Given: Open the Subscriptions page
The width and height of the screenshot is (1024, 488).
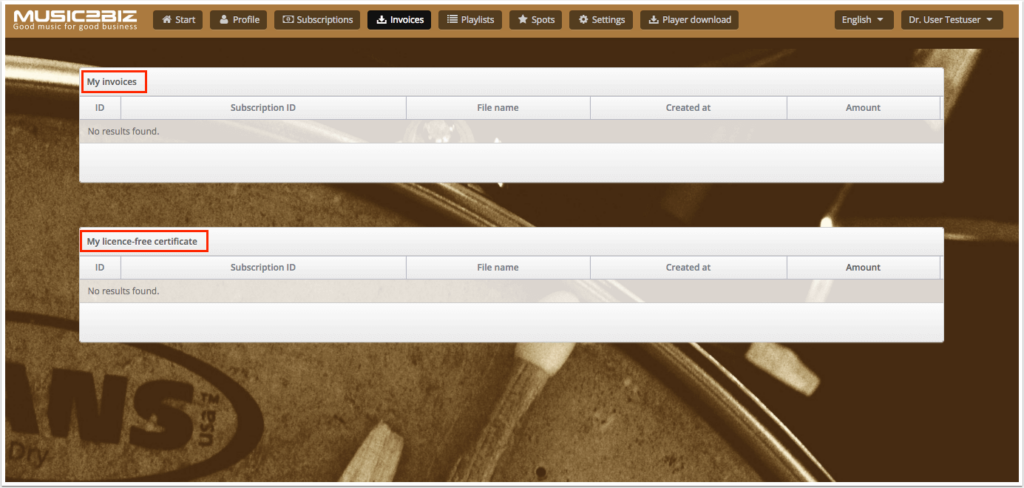Looking at the screenshot, I should tap(317, 20).
